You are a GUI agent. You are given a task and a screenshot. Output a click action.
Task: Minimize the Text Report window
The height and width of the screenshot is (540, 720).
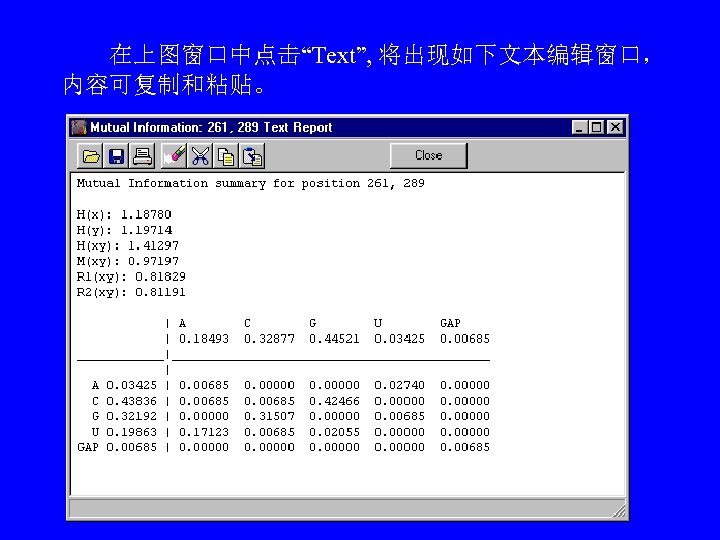[x=579, y=127]
